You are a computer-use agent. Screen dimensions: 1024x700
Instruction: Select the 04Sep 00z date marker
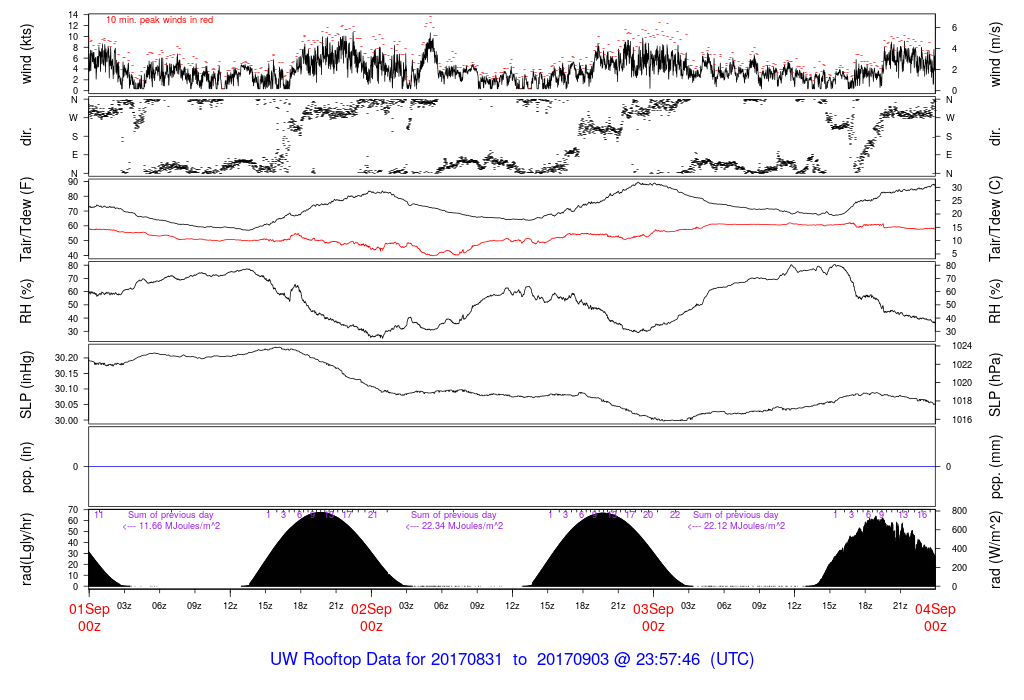(935, 617)
